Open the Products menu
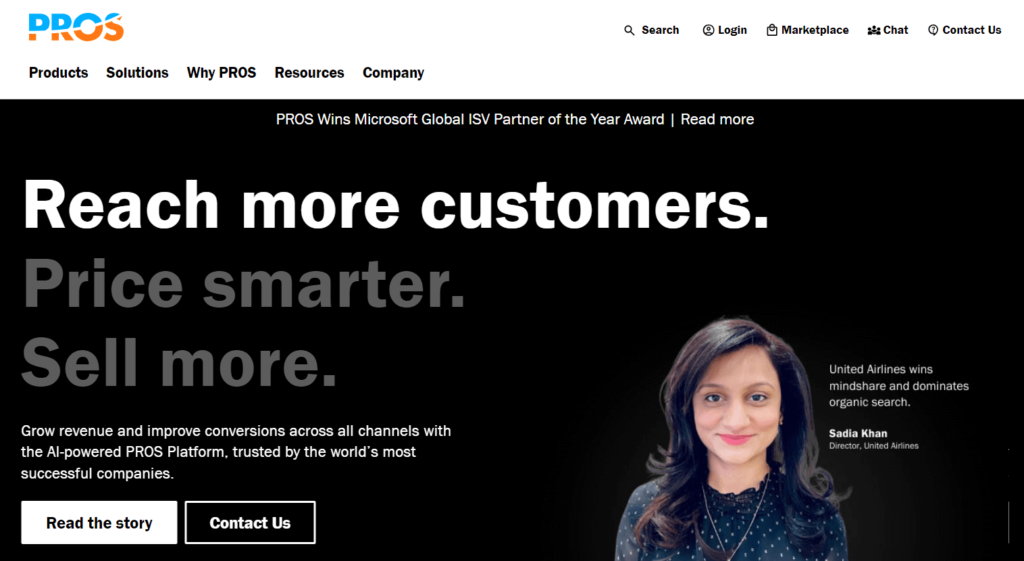The width and height of the screenshot is (1024, 561). [58, 72]
